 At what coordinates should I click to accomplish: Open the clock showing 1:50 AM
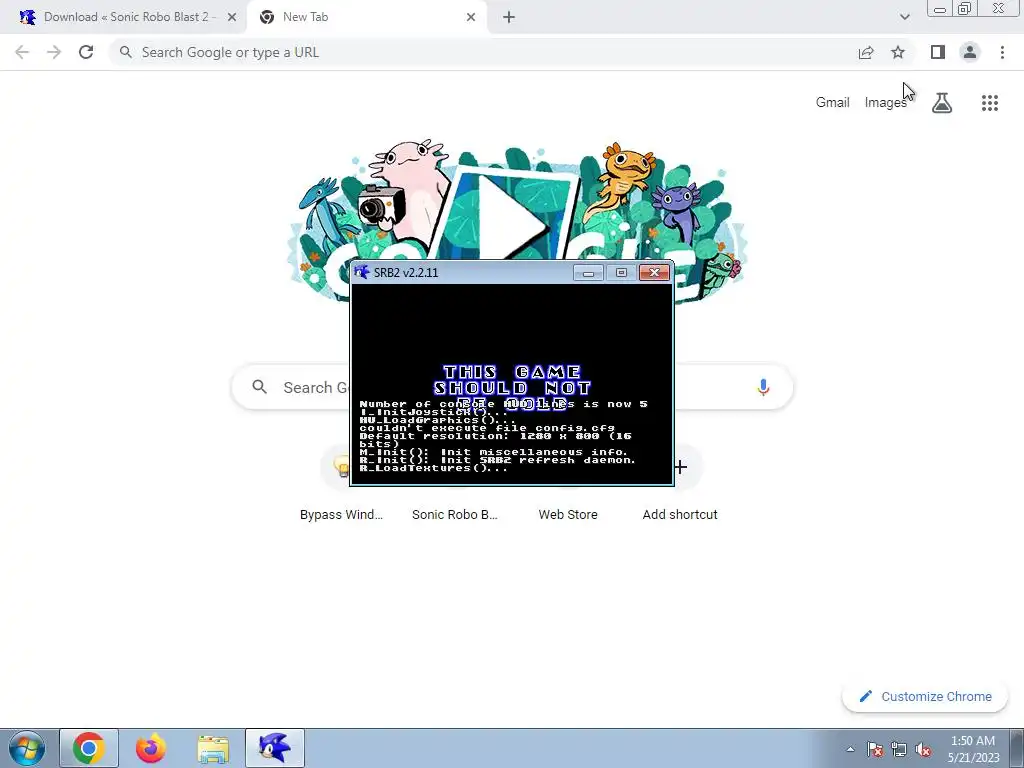tap(973, 749)
